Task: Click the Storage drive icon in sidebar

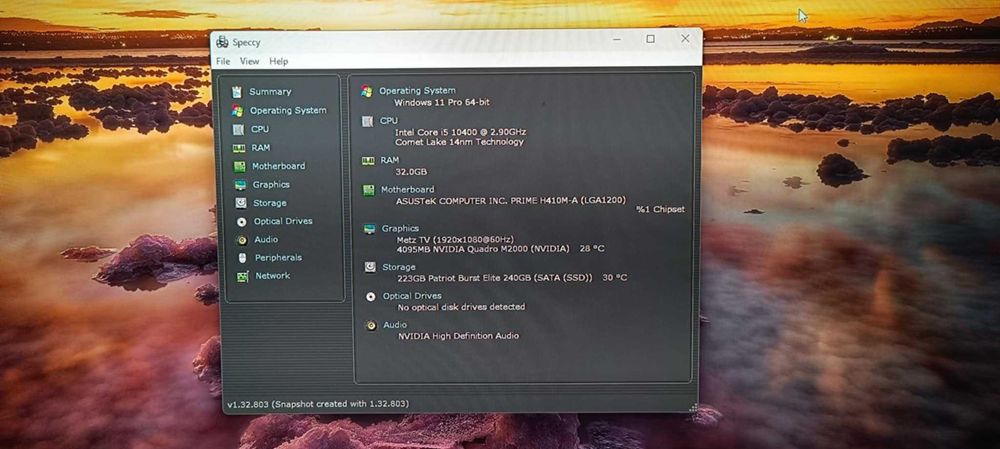Action: pyautogui.click(x=241, y=203)
